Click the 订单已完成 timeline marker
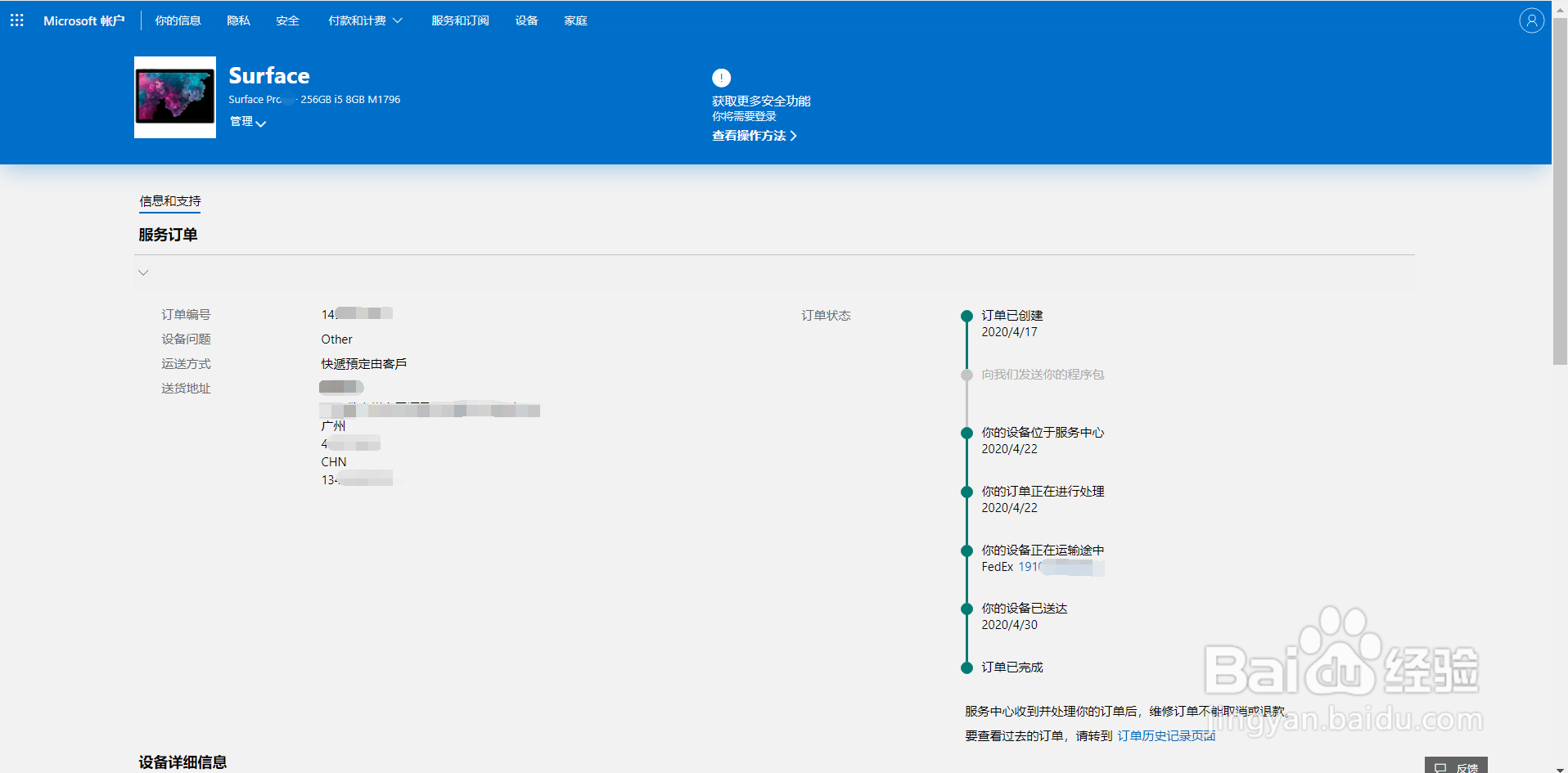 click(966, 667)
